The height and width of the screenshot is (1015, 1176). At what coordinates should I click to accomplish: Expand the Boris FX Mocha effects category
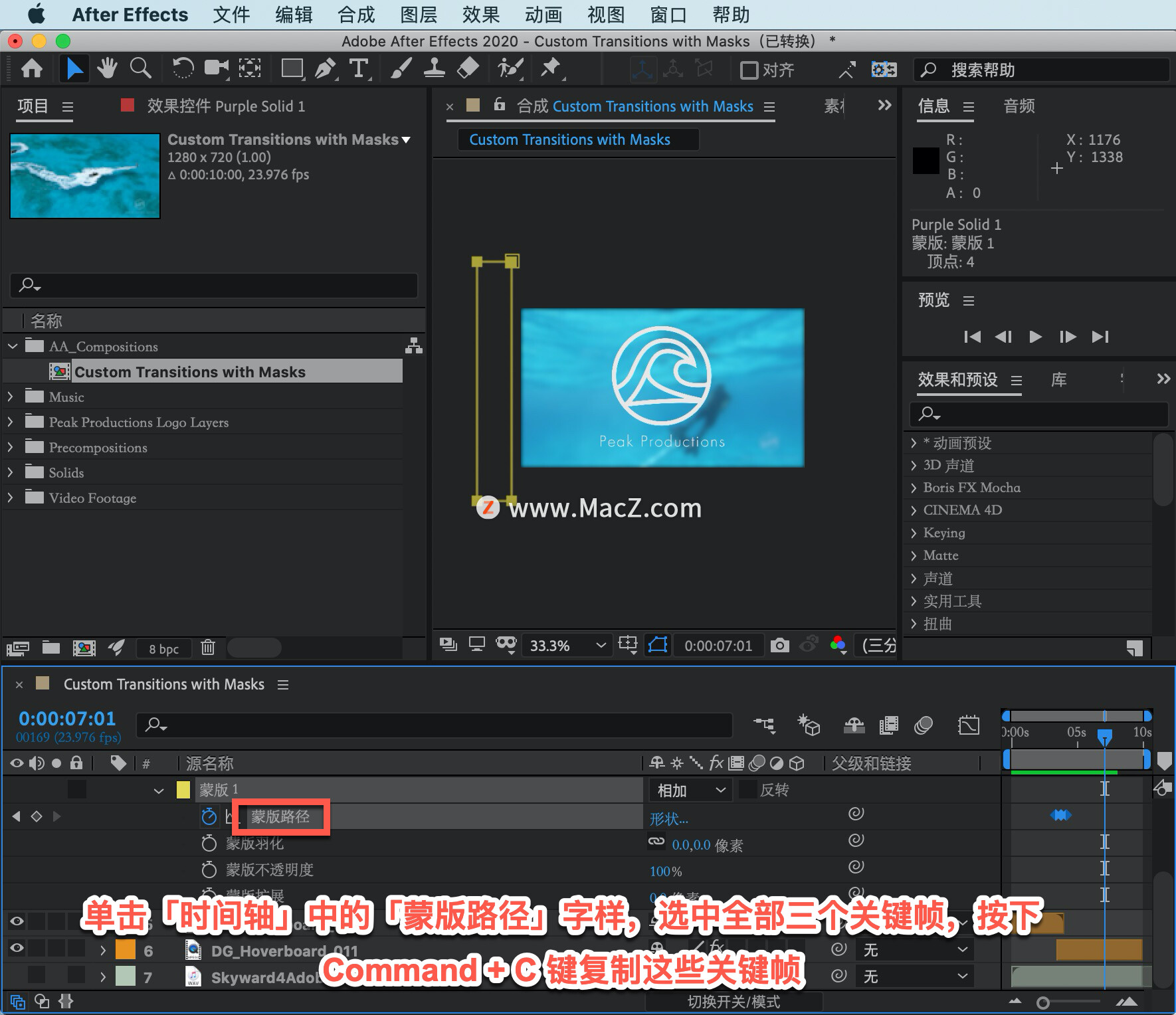[914, 488]
